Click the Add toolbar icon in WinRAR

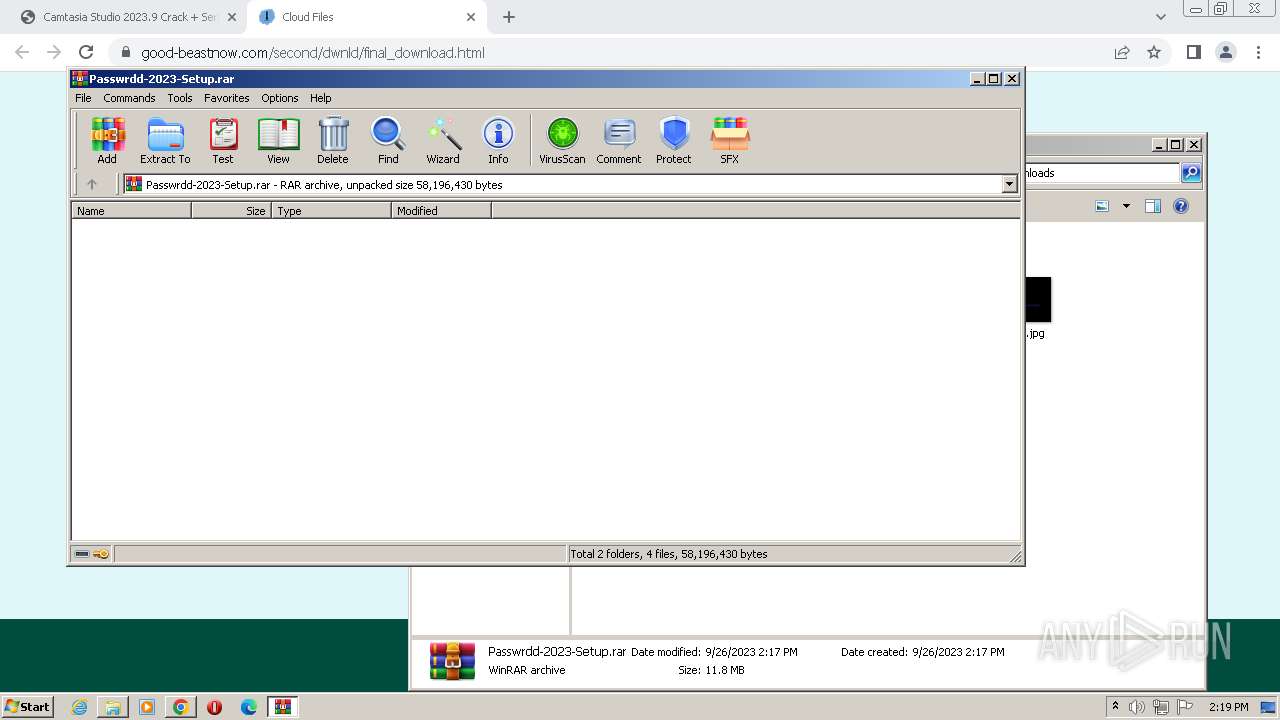click(x=107, y=140)
